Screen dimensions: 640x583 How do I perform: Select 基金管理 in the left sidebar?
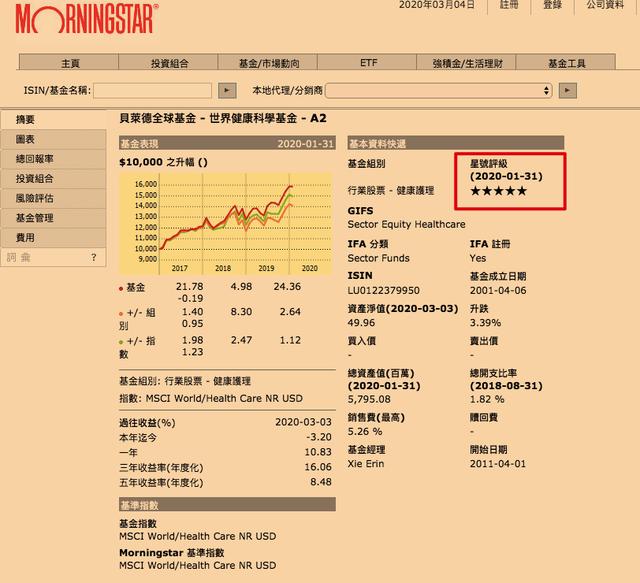point(53,218)
